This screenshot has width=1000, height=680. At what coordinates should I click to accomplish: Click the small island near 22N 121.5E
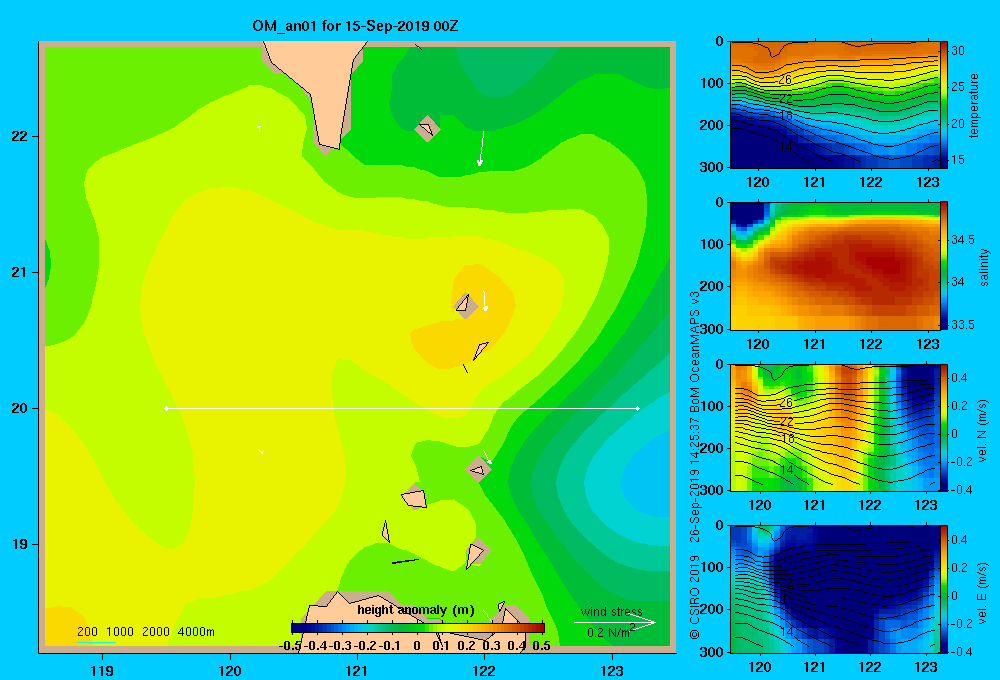[x=427, y=129]
